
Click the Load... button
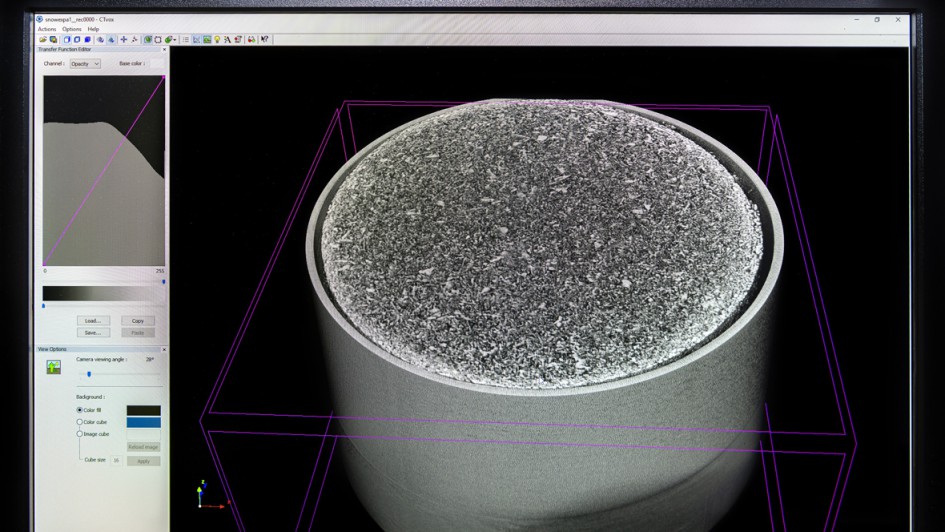coord(92,321)
